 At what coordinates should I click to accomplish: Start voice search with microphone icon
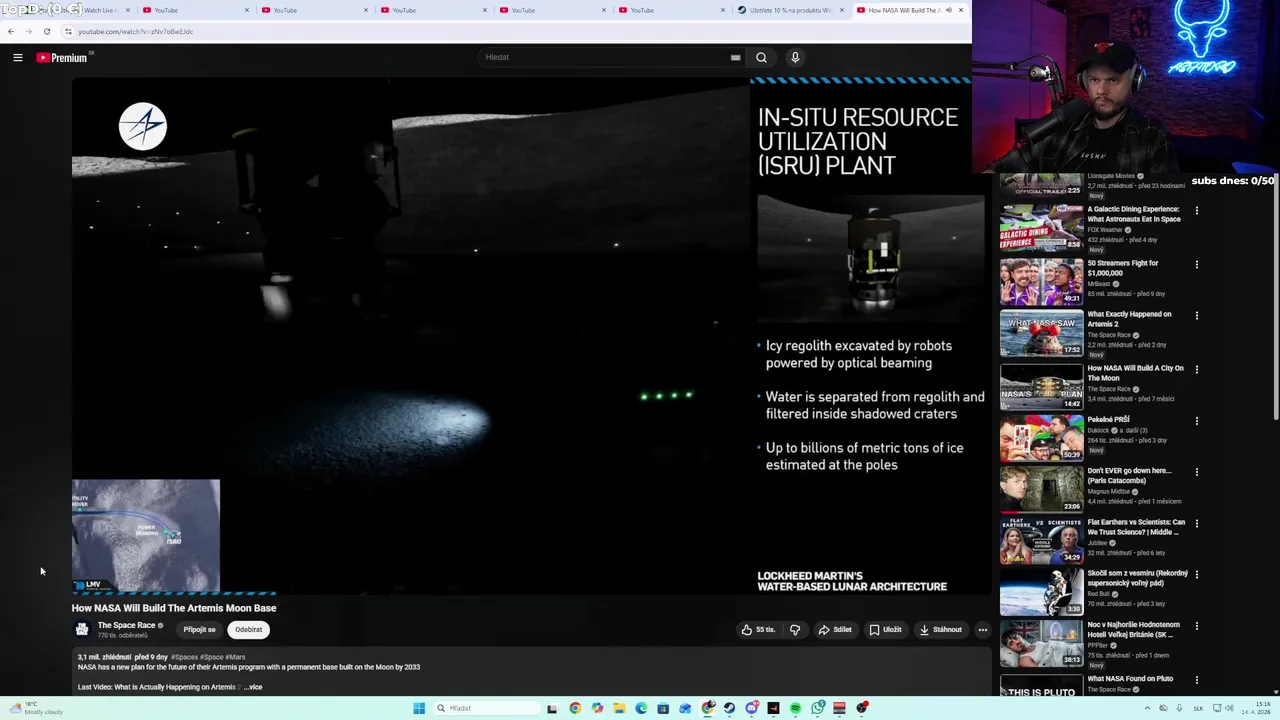(x=795, y=57)
